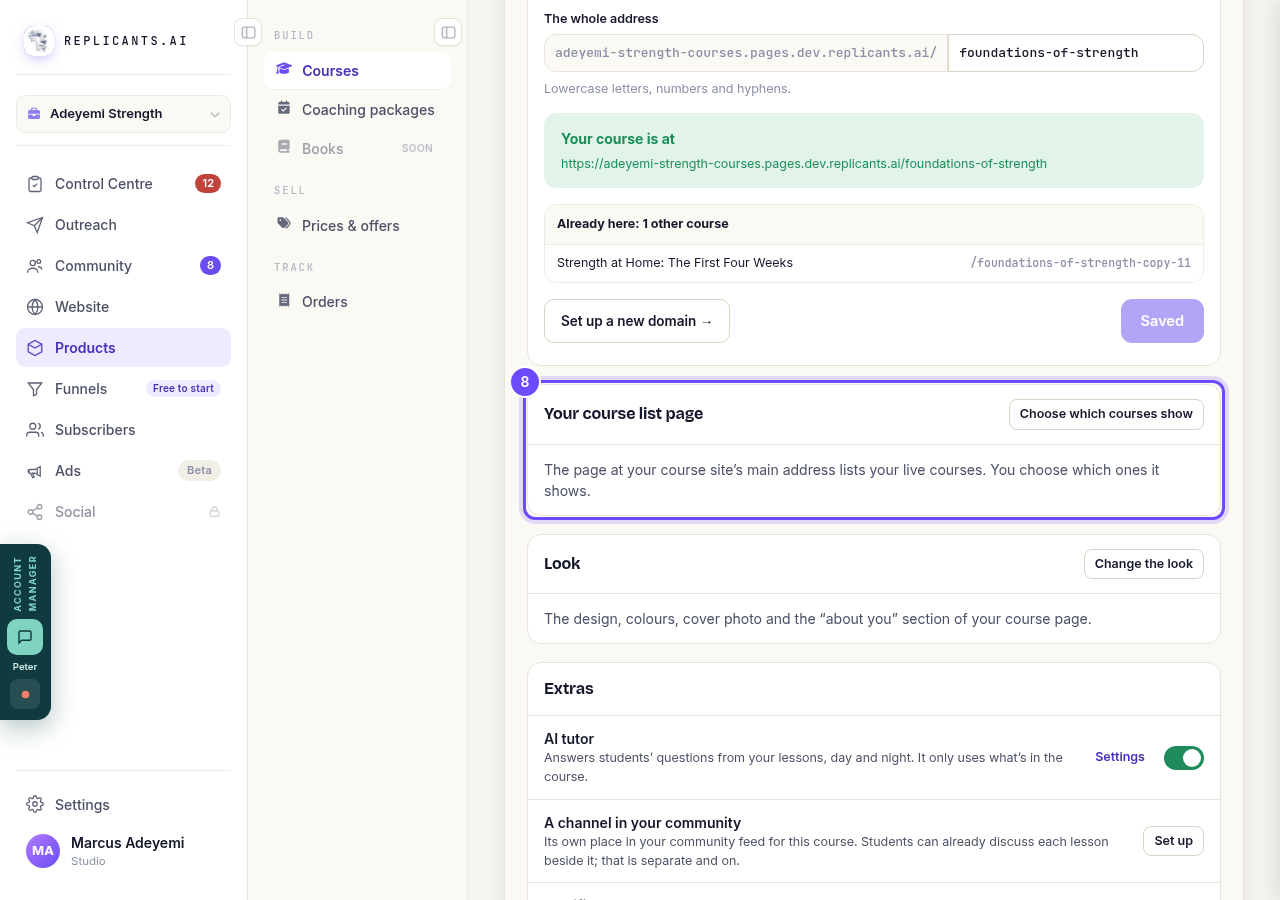Click the Prices & offers tag icon

(x=284, y=224)
